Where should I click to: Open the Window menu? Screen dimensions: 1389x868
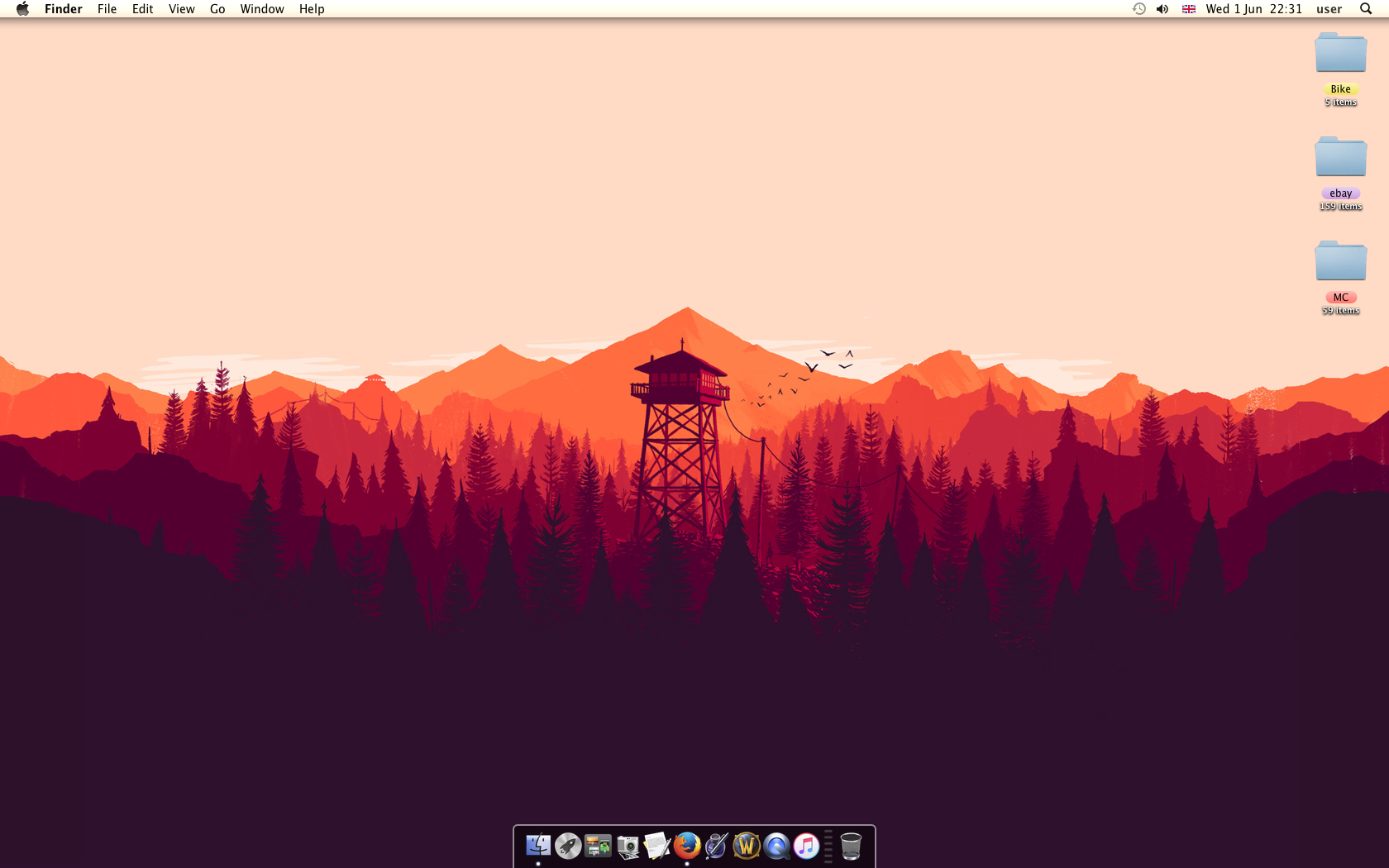point(262,9)
